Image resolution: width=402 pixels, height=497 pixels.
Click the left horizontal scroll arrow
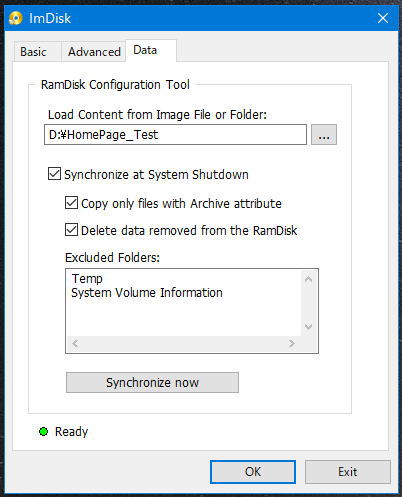pos(75,343)
